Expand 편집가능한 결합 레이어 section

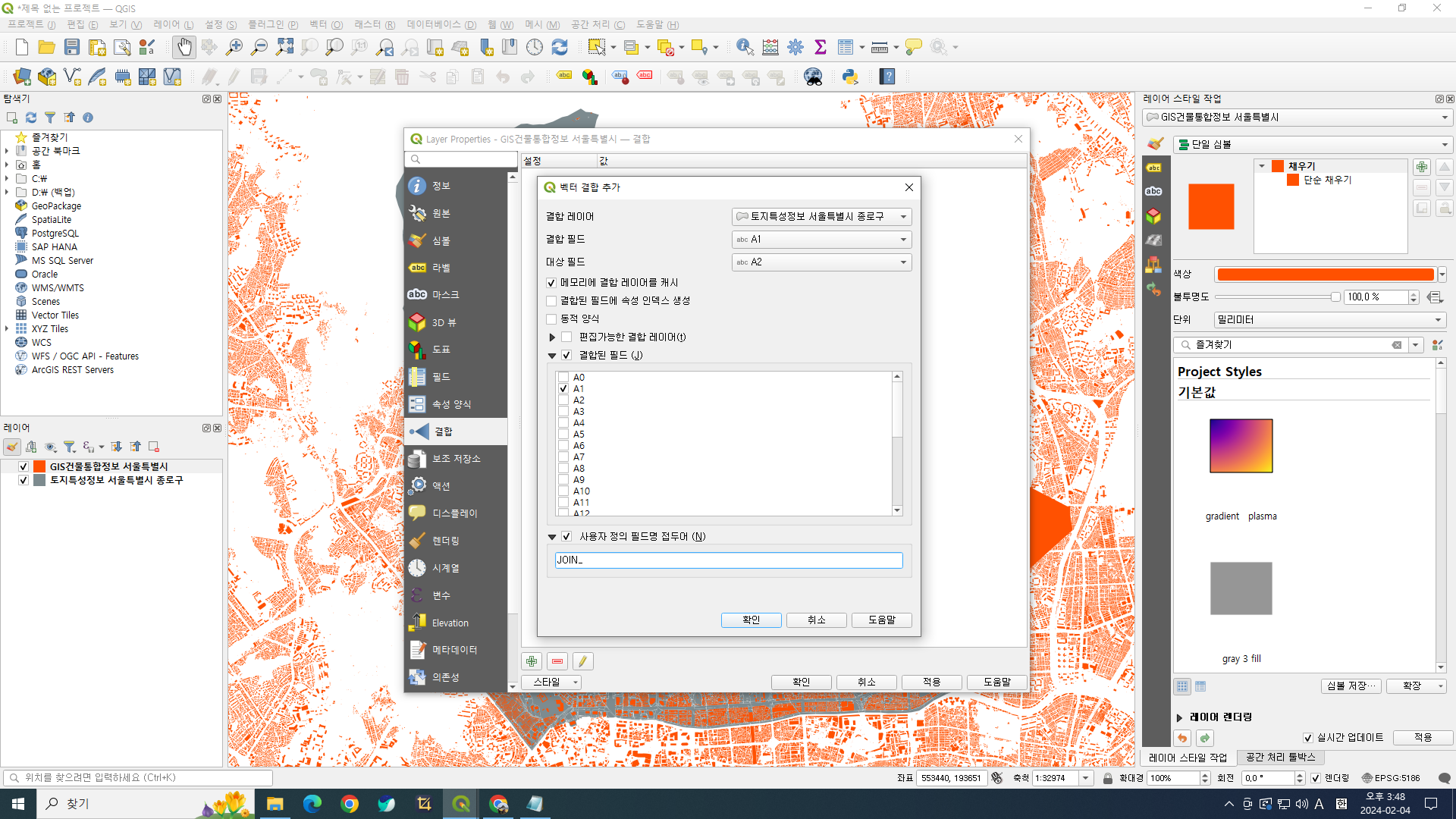pyautogui.click(x=552, y=337)
